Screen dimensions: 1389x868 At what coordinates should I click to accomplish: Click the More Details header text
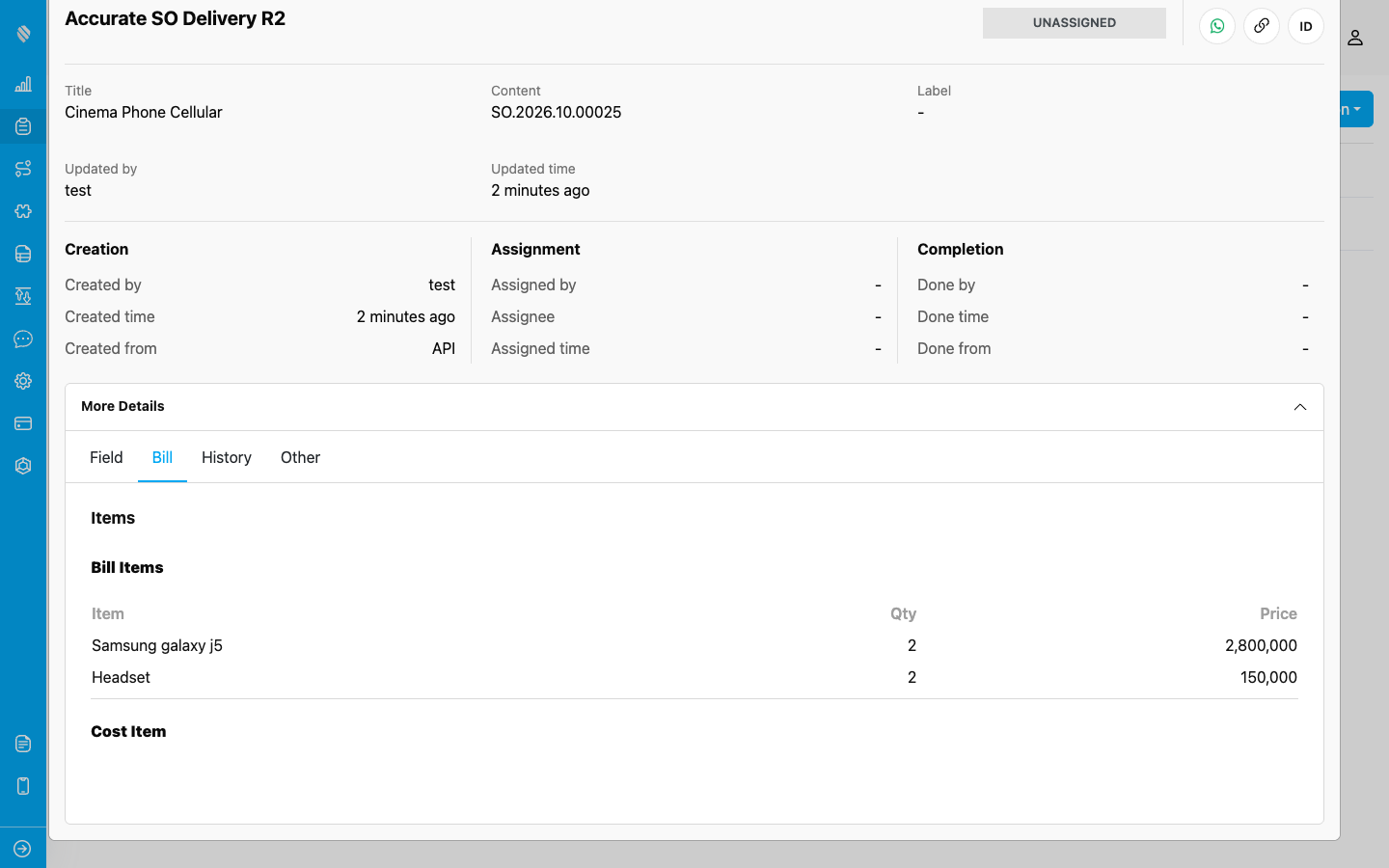123,406
